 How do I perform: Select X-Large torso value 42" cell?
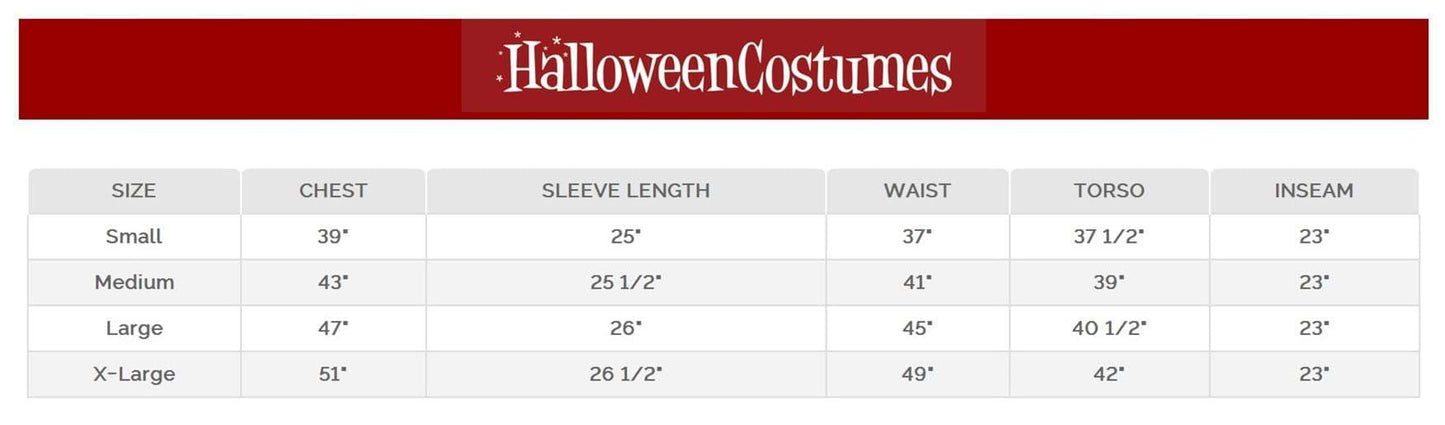1108,374
